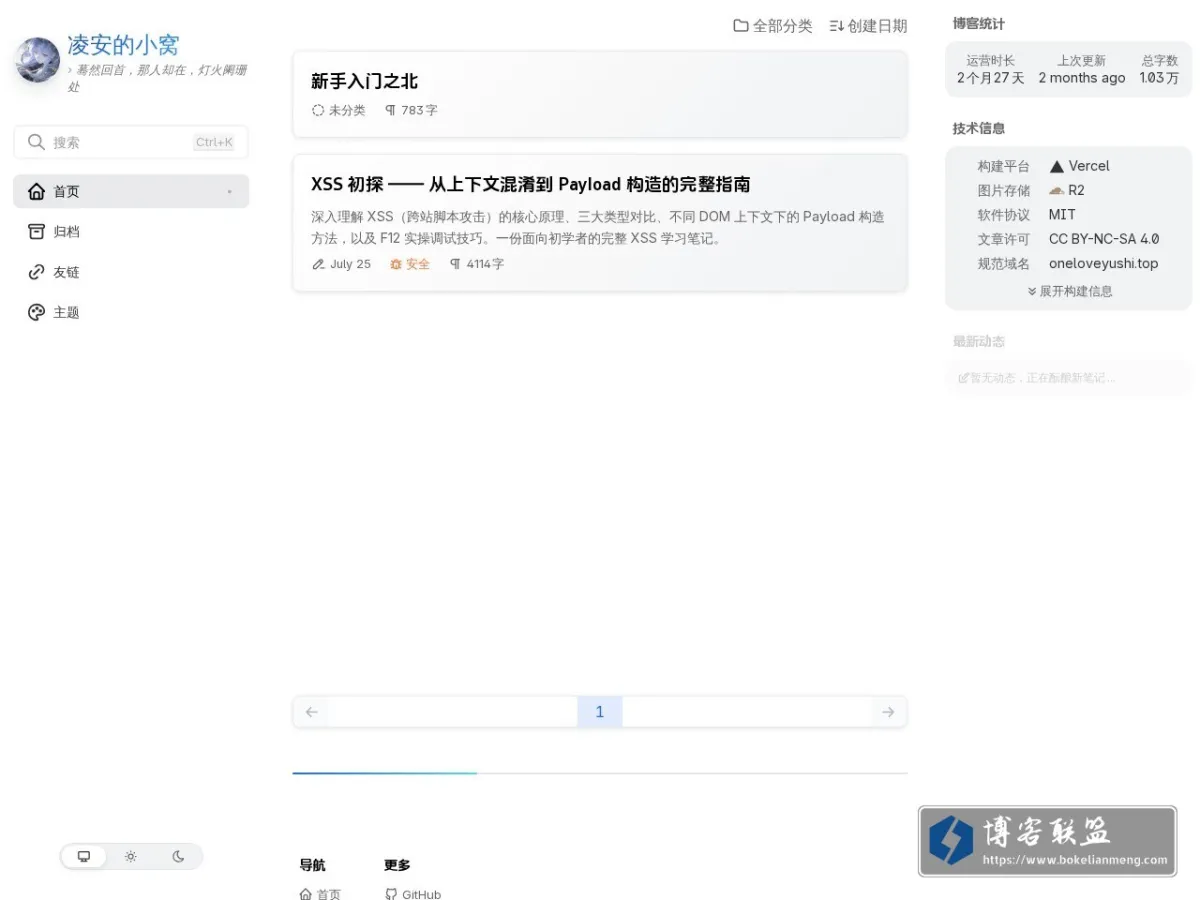Screen dimensions: 1200x900
Task: Click the search box magnifier icon
Action: [36, 142]
